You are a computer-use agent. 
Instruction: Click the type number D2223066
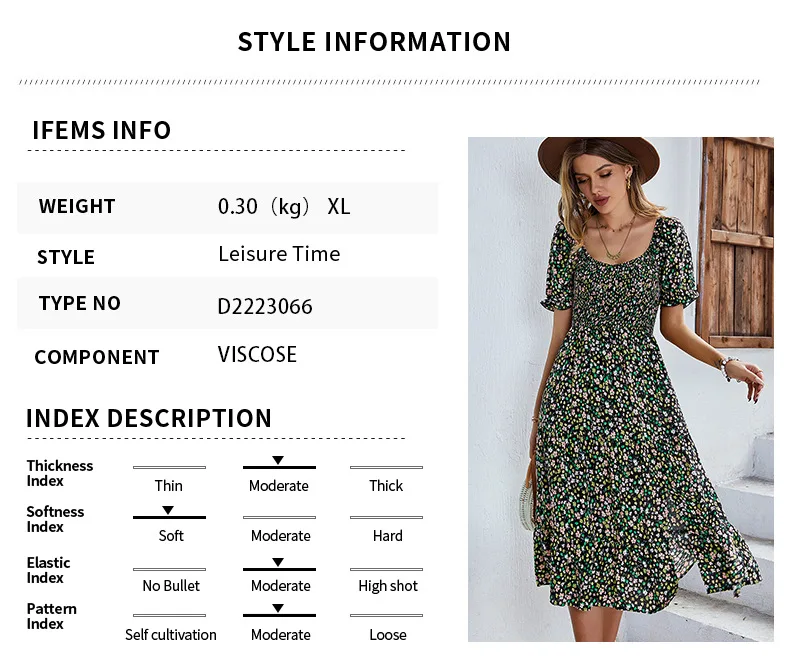tap(265, 306)
